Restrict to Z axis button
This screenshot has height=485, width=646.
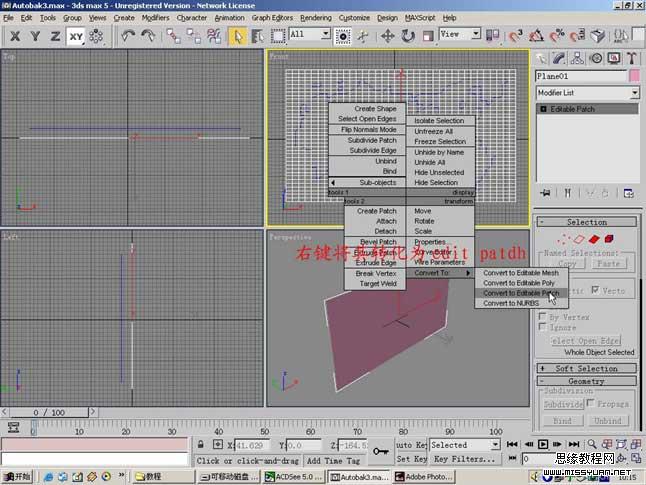[55, 36]
